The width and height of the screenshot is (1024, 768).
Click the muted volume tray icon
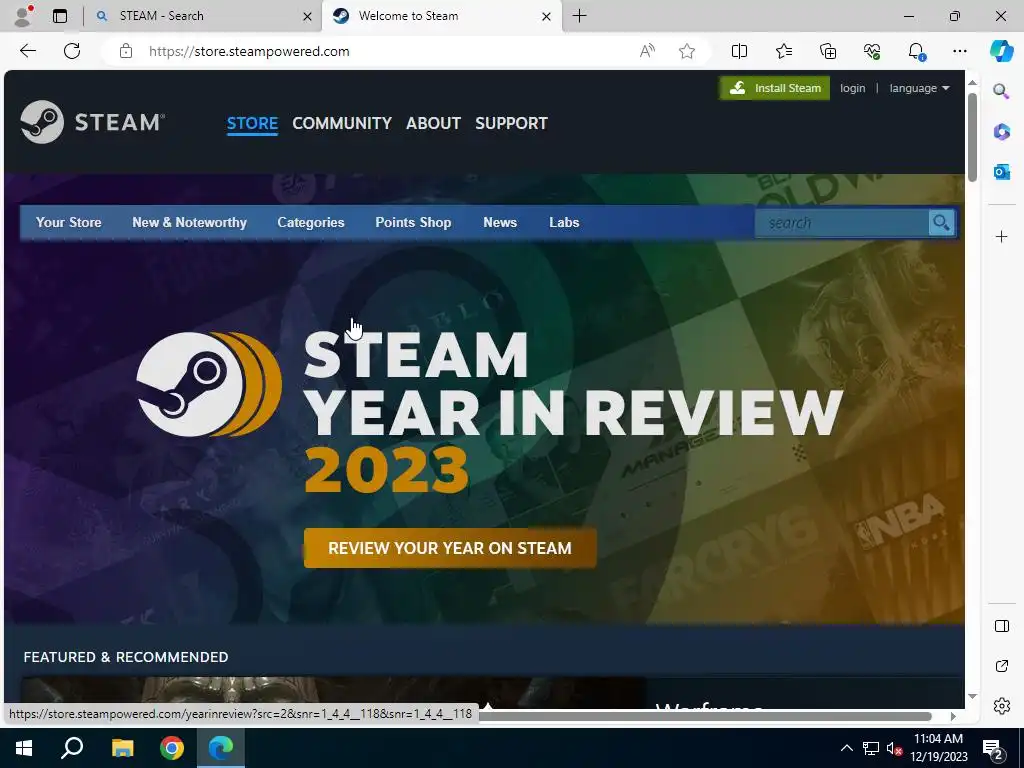point(894,748)
